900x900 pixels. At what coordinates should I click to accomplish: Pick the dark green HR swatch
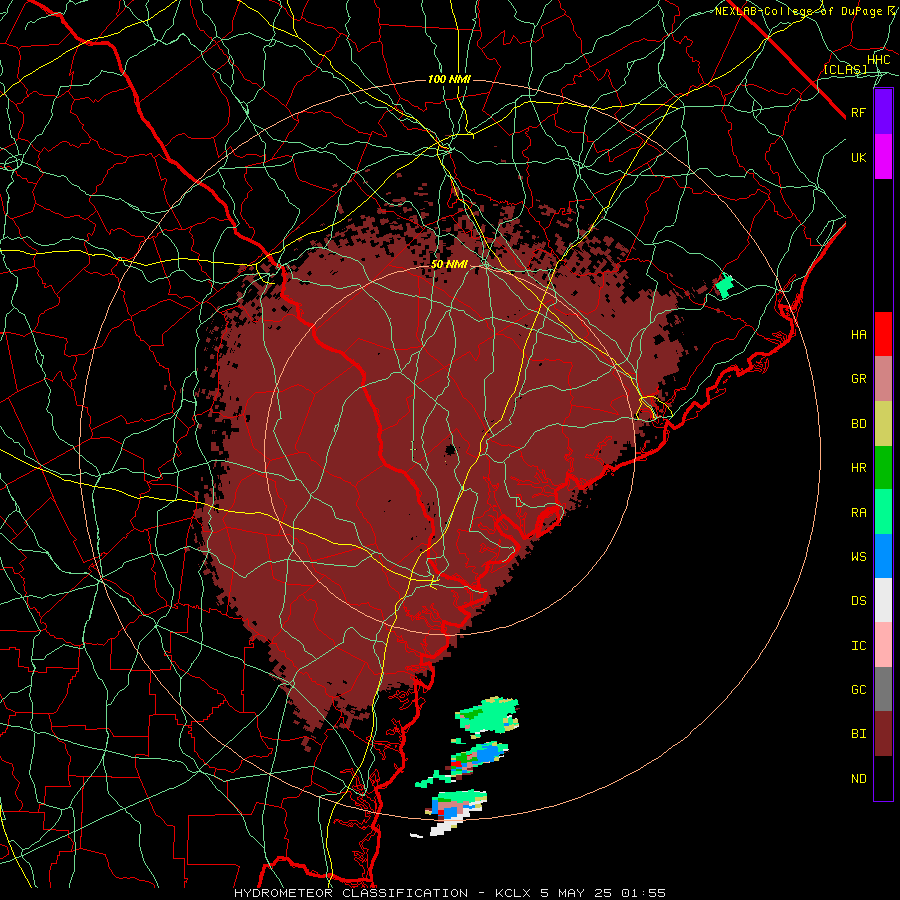coord(883,468)
